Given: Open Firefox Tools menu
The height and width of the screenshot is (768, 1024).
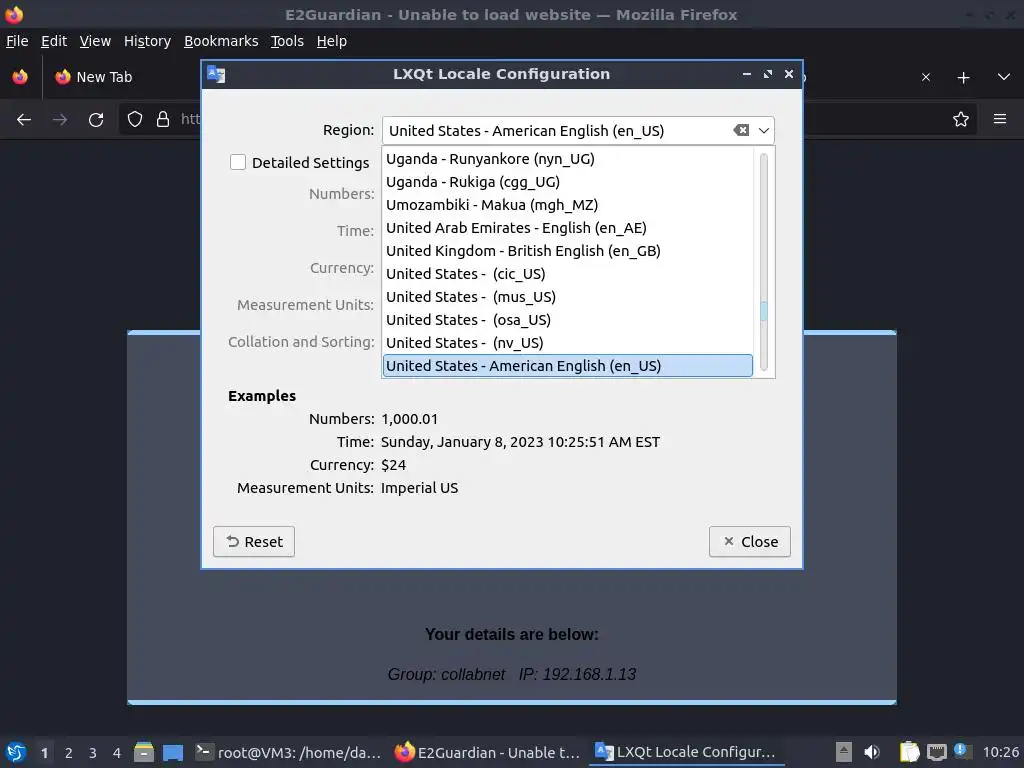Looking at the screenshot, I should pos(287,41).
